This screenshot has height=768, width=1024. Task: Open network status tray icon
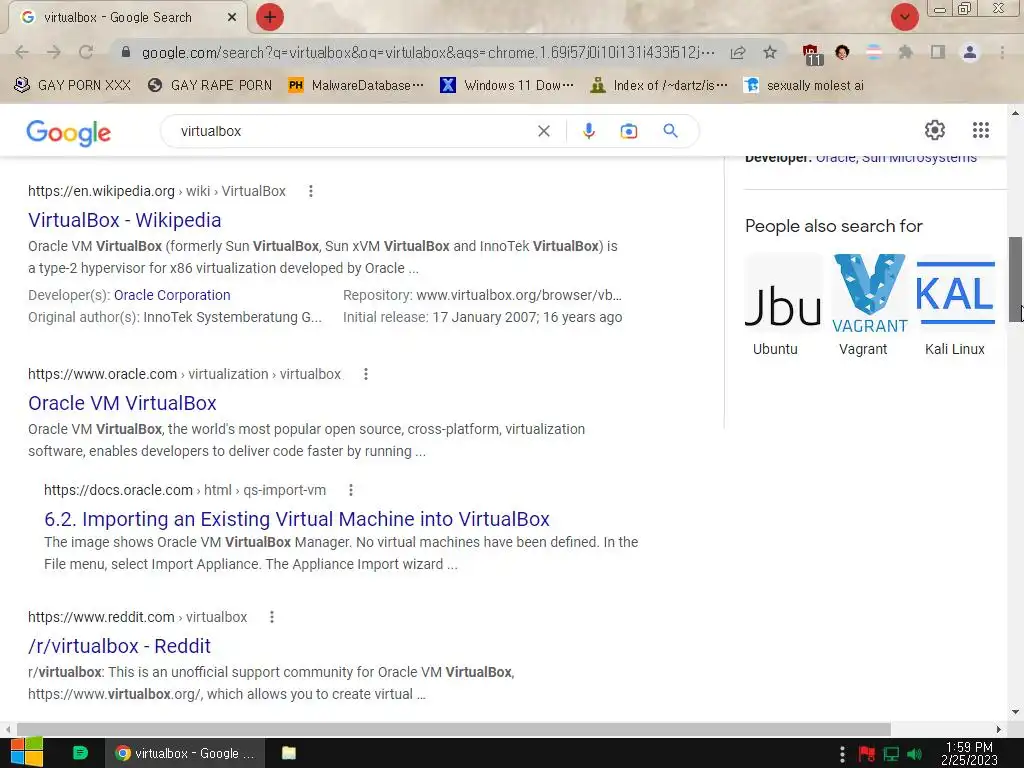pos(891,754)
